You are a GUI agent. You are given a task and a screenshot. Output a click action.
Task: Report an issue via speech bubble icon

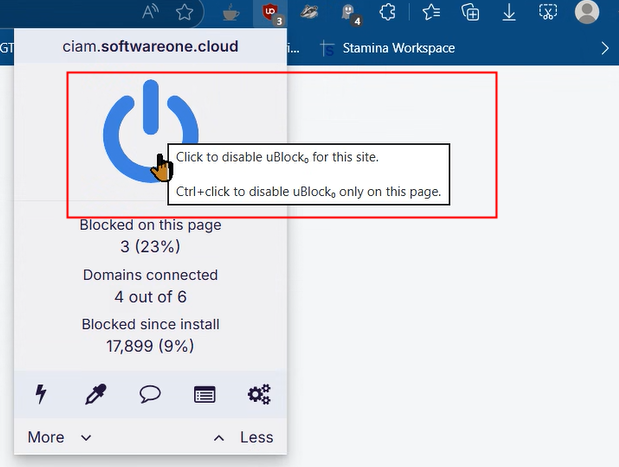point(150,394)
